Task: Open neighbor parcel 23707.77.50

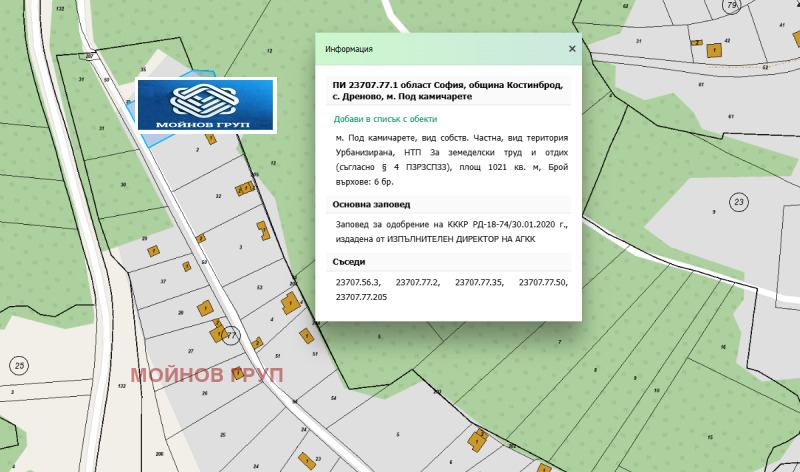Action: click(542, 283)
